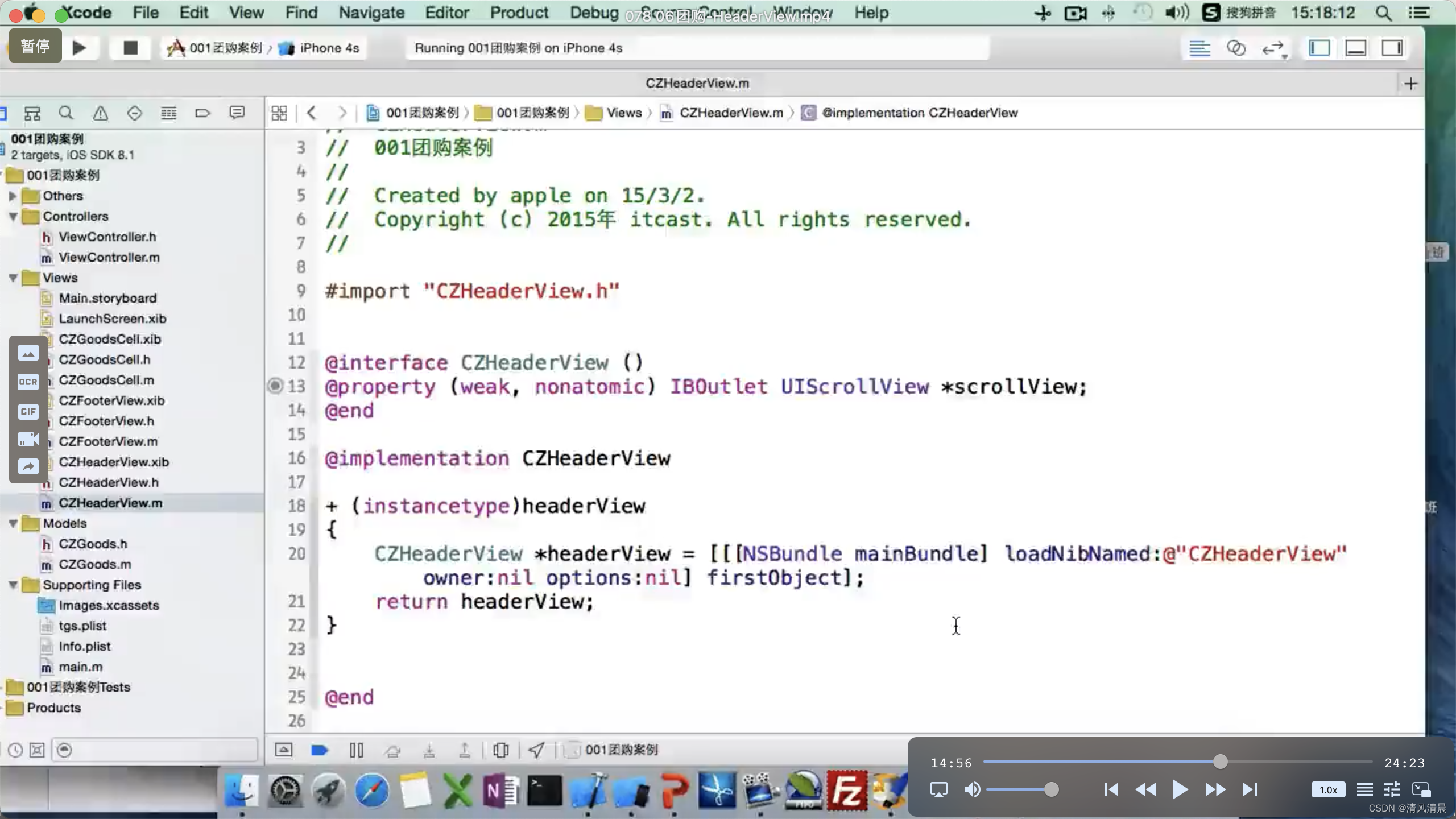1456x819 pixels.
Task: Simulate location in debug bar
Action: pyautogui.click(x=536, y=750)
